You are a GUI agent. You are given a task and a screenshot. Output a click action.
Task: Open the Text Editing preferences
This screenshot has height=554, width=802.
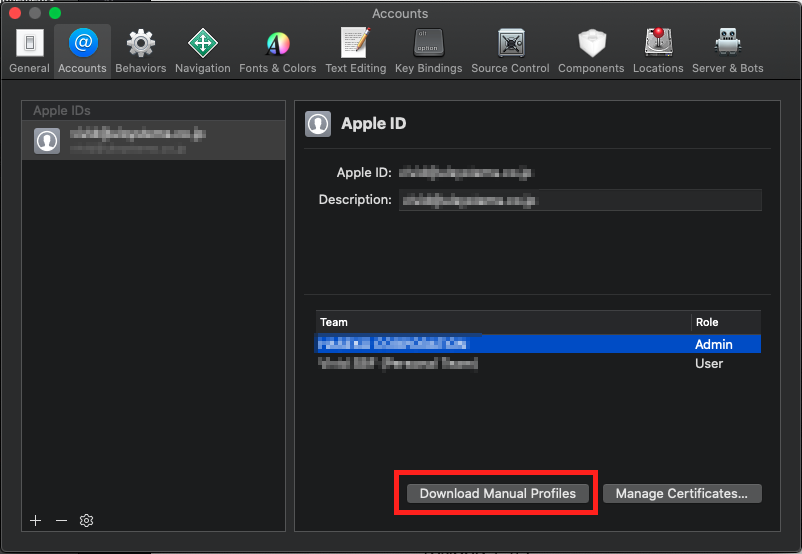(356, 51)
